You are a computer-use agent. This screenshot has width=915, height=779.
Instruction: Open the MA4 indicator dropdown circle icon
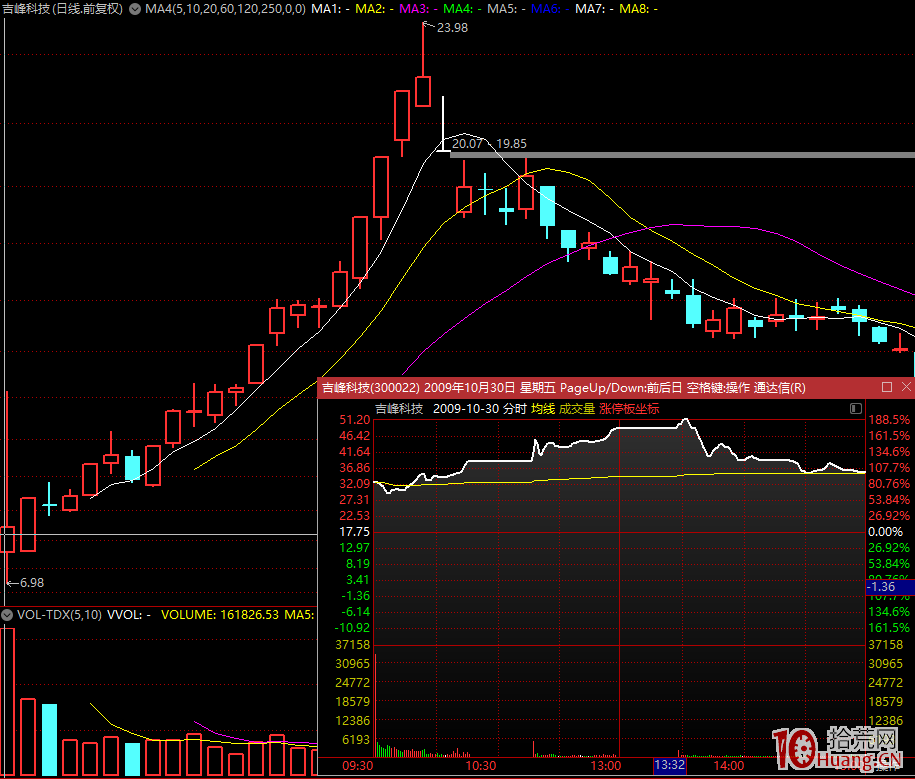point(135,9)
